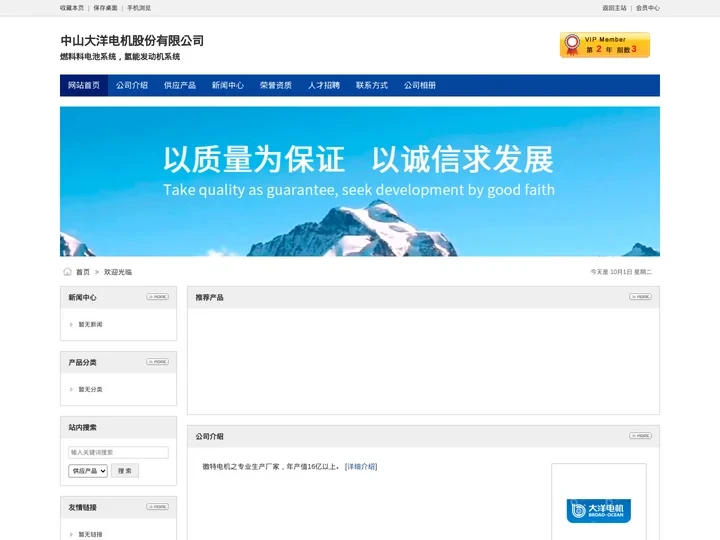
Task: Click 首页 in breadcrumb
Action: click(83, 272)
